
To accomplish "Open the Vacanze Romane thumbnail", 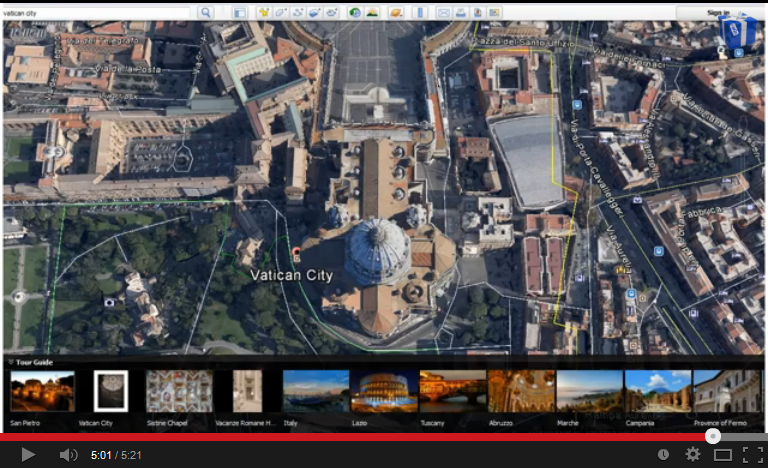I will pyautogui.click(x=247, y=391).
